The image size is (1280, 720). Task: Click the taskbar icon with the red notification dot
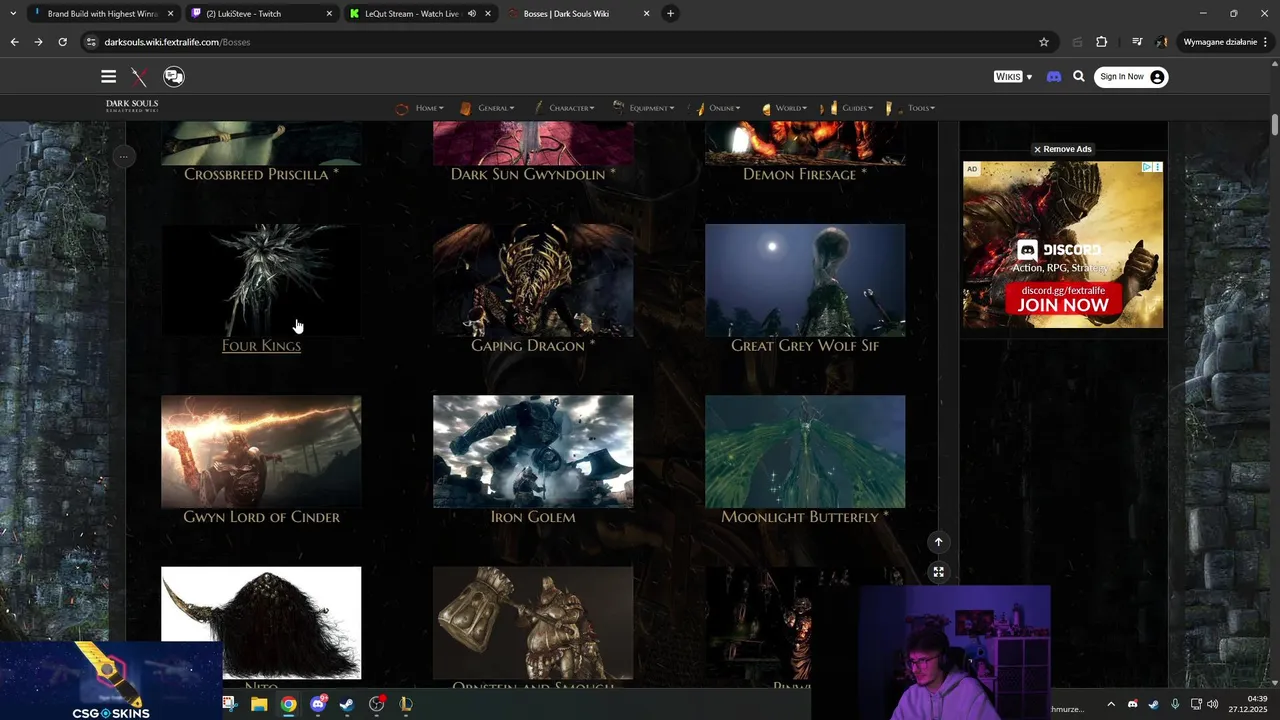tap(377, 704)
